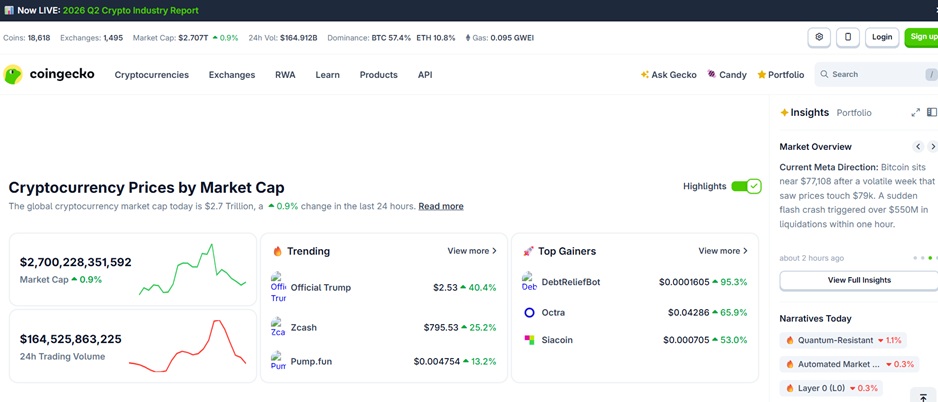
Task: Open the Ask Gecko link
Action: pos(668,75)
